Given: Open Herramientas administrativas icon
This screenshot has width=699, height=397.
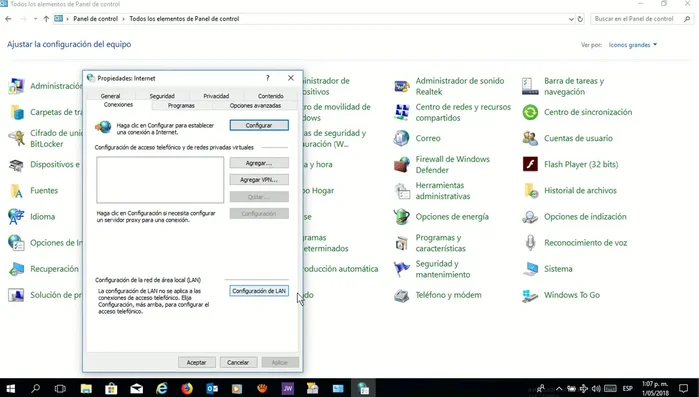Looking at the screenshot, I should [x=402, y=191].
